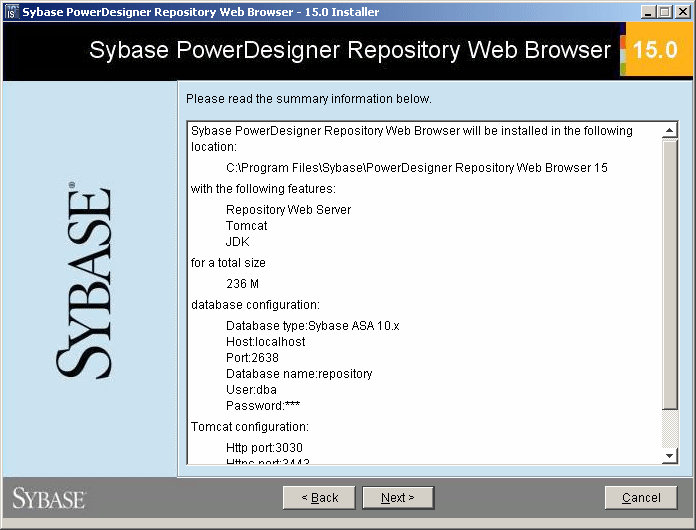
Task: Click the 'for a total size' text
Action: point(228,263)
